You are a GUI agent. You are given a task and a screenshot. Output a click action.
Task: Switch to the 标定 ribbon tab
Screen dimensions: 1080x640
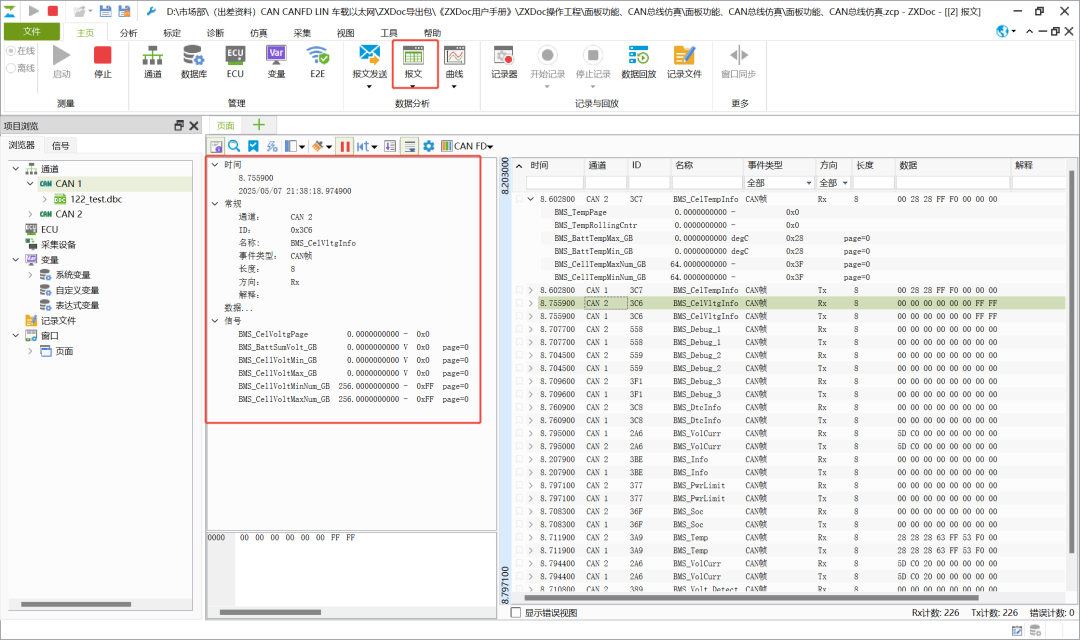pos(172,33)
